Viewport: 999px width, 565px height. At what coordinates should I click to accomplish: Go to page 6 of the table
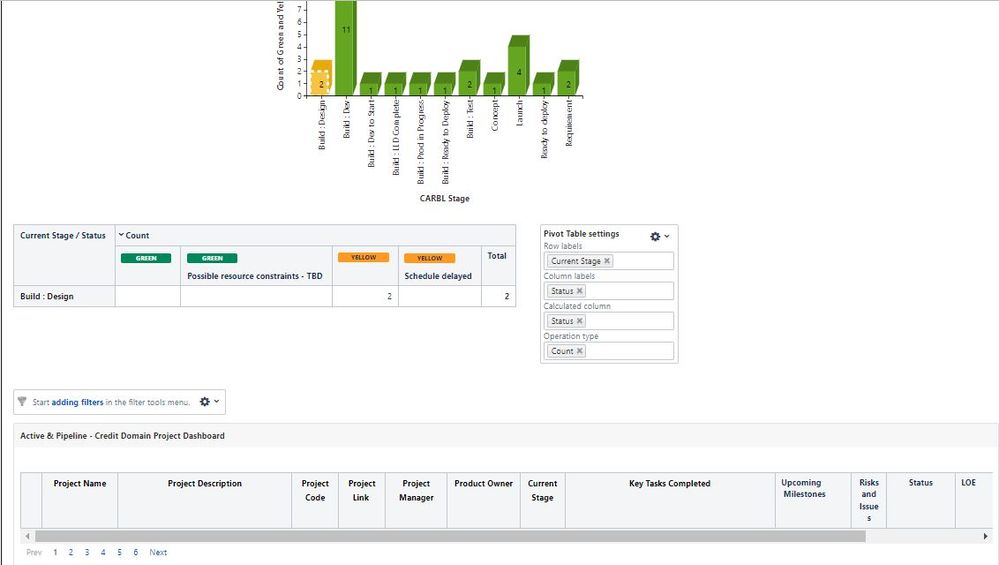pos(136,552)
